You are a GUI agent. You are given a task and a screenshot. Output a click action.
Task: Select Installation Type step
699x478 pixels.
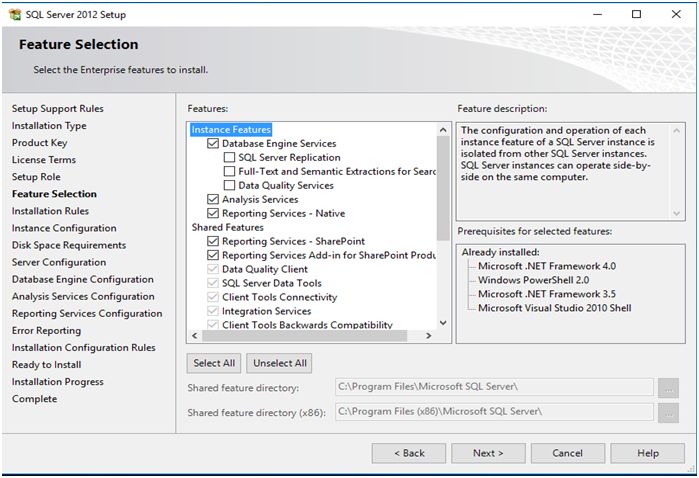click(x=49, y=126)
